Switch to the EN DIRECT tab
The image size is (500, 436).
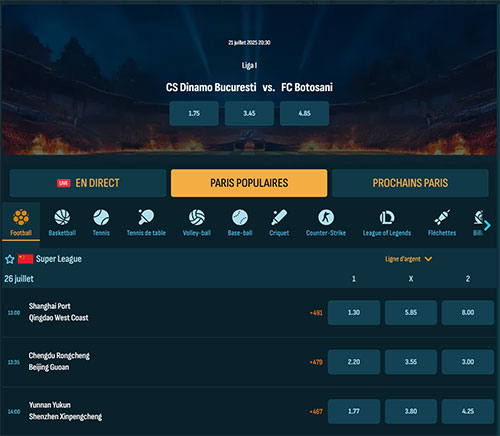click(x=88, y=183)
